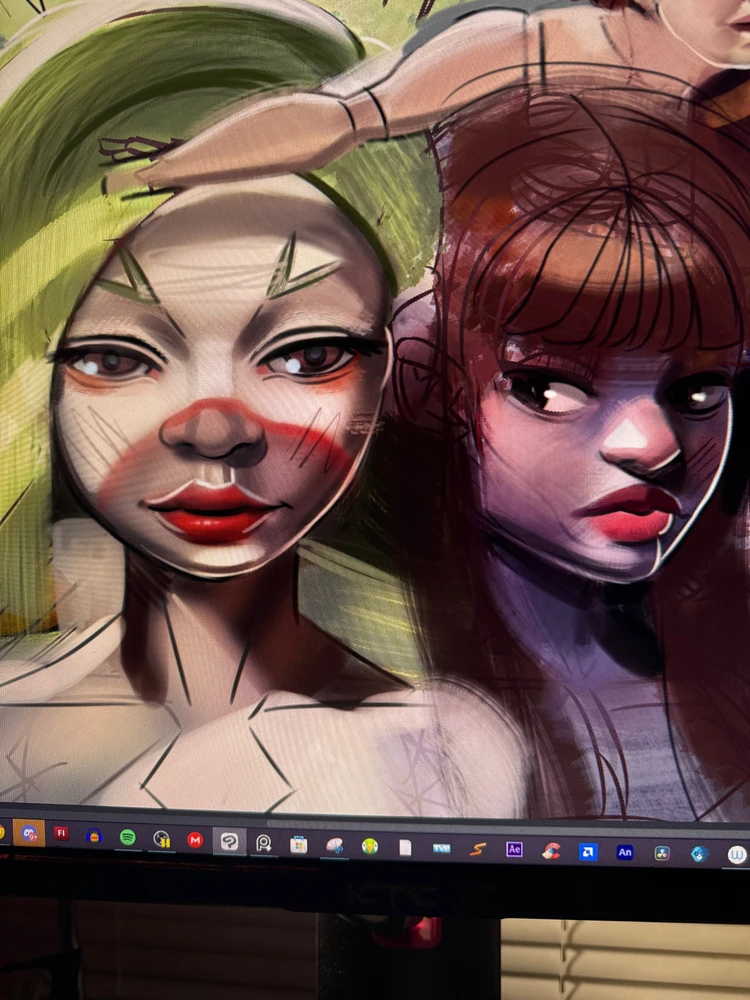The width and height of the screenshot is (750, 1000).
Task: Open the red circle M icon
Action: pyautogui.click(x=195, y=841)
